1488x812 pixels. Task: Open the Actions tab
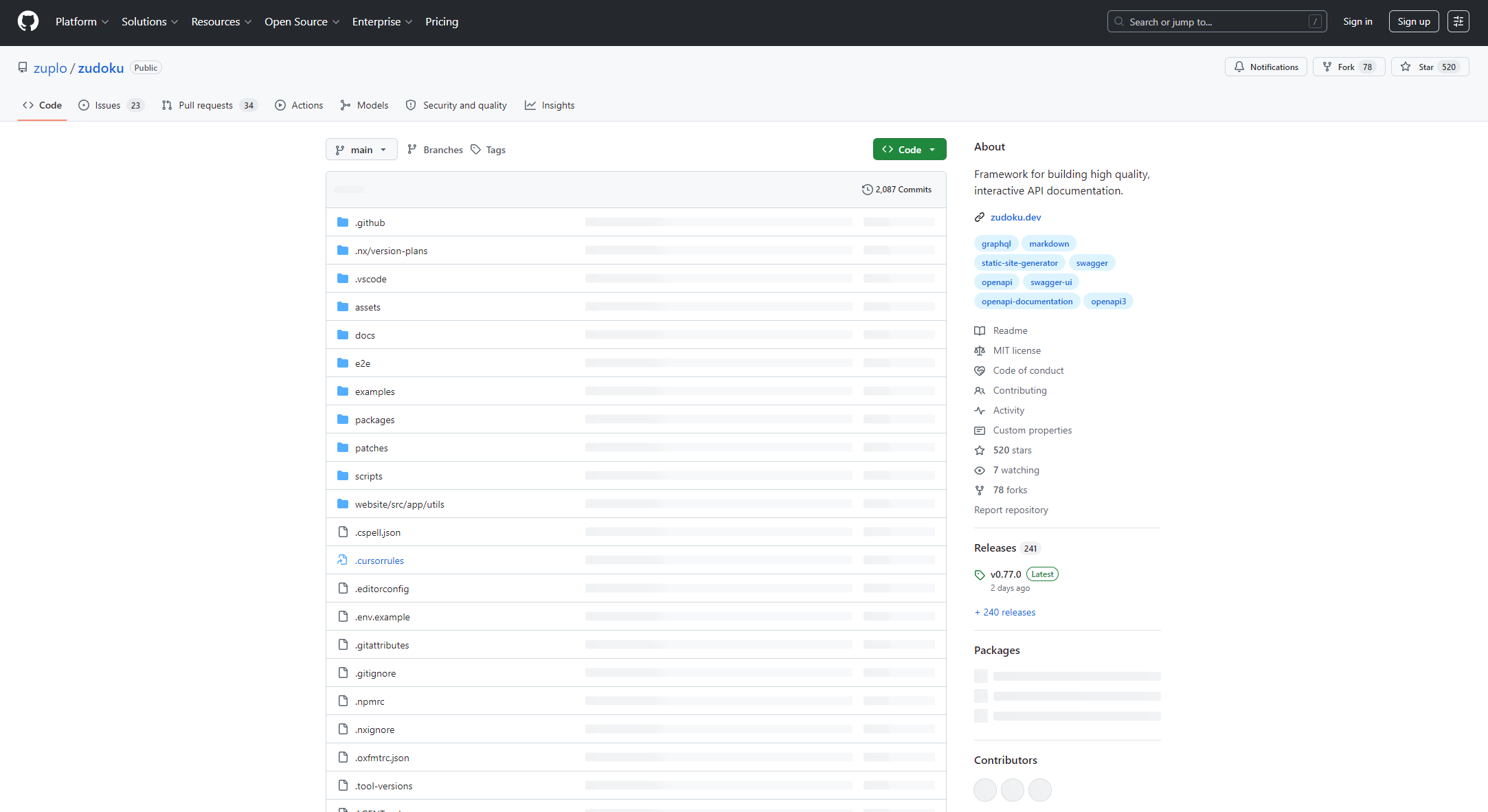tap(299, 105)
